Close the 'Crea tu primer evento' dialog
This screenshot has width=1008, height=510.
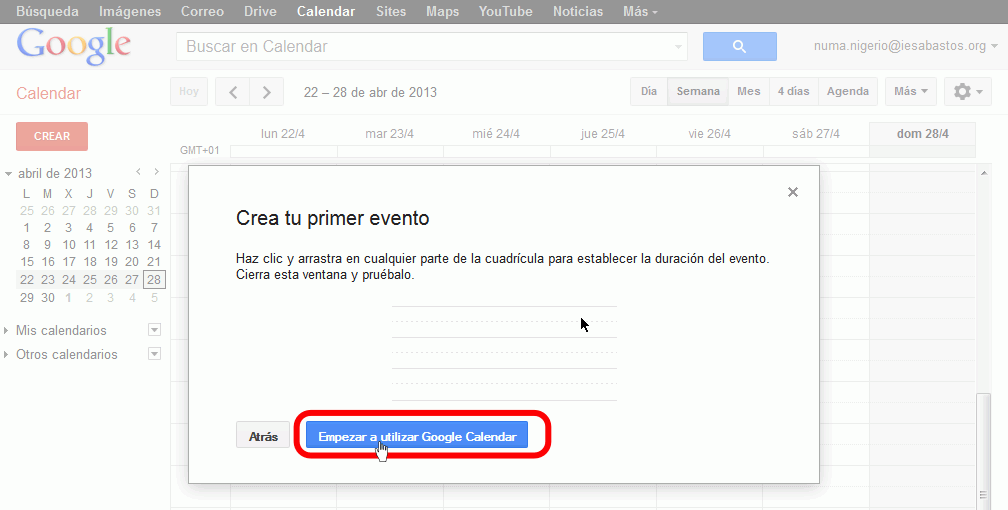coord(793,192)
